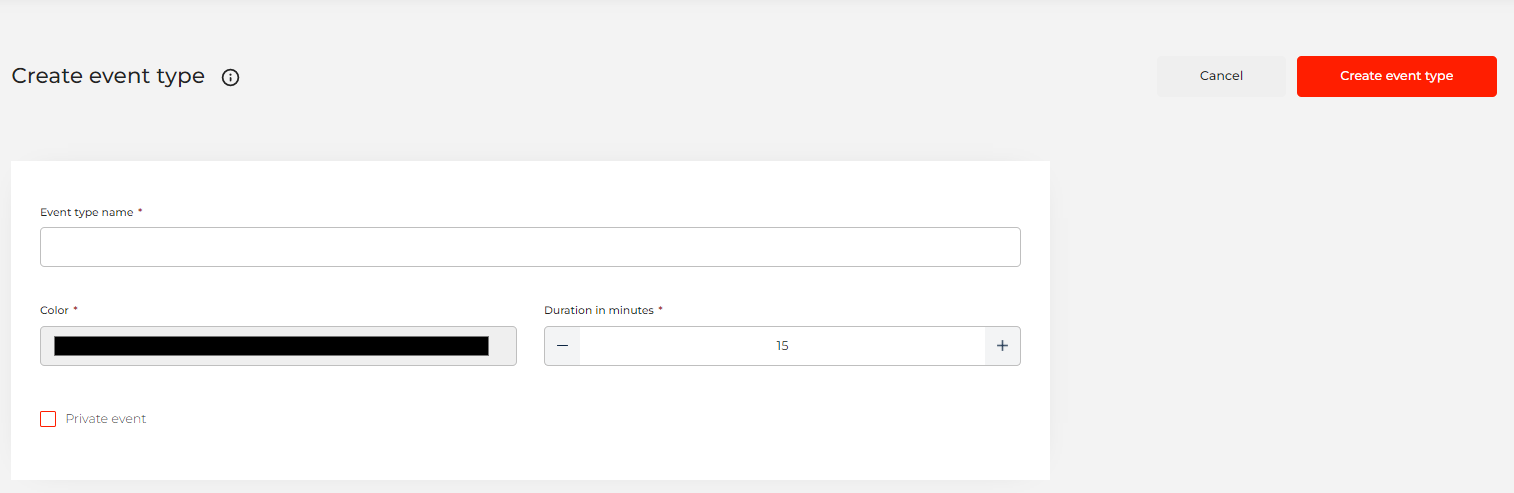Click the Private event label text
Image resolution: width=1514 pixels, height=493 pixels.
click(x=106, y=419)
